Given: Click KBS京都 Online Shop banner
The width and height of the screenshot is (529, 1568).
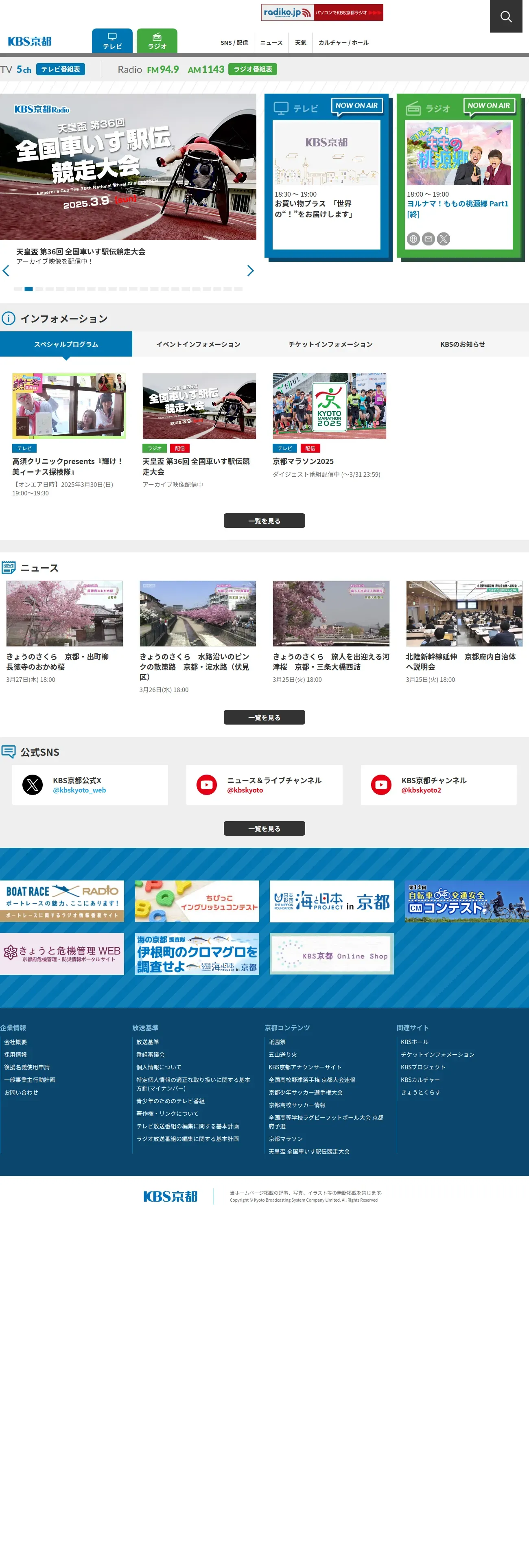Looking at the screenshot, I should coord(332,954).
